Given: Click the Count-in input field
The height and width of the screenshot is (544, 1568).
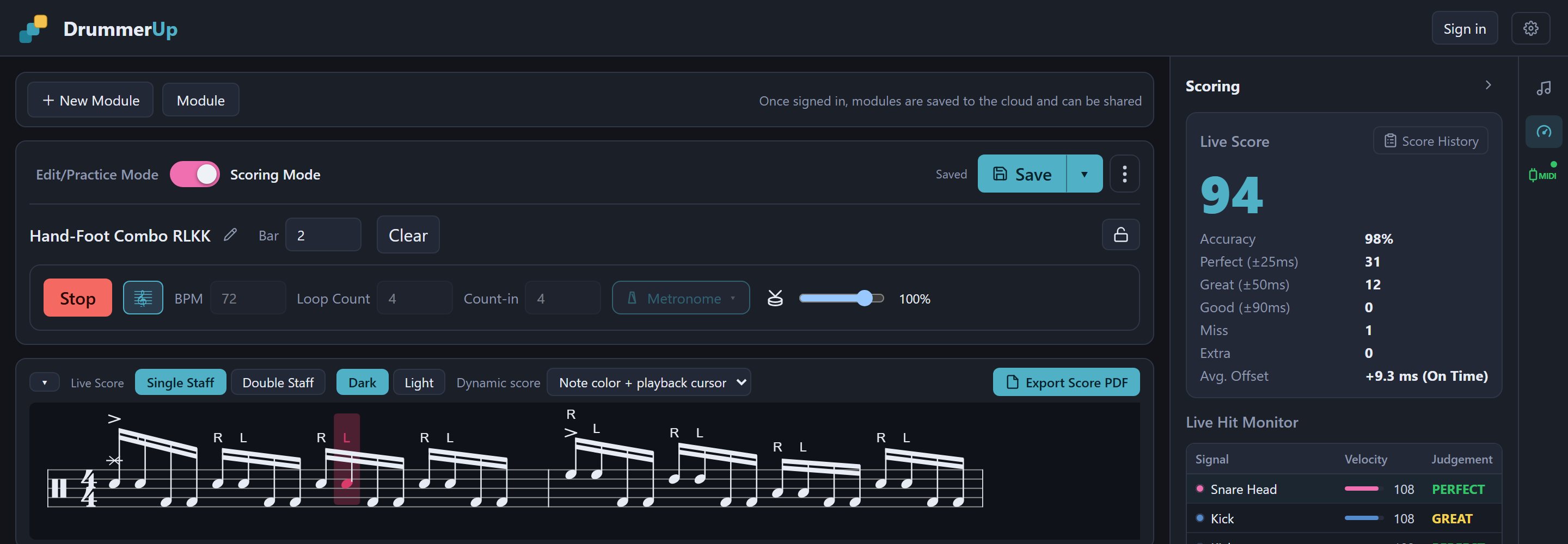Looking at the screenshot, I should point(562,298).
